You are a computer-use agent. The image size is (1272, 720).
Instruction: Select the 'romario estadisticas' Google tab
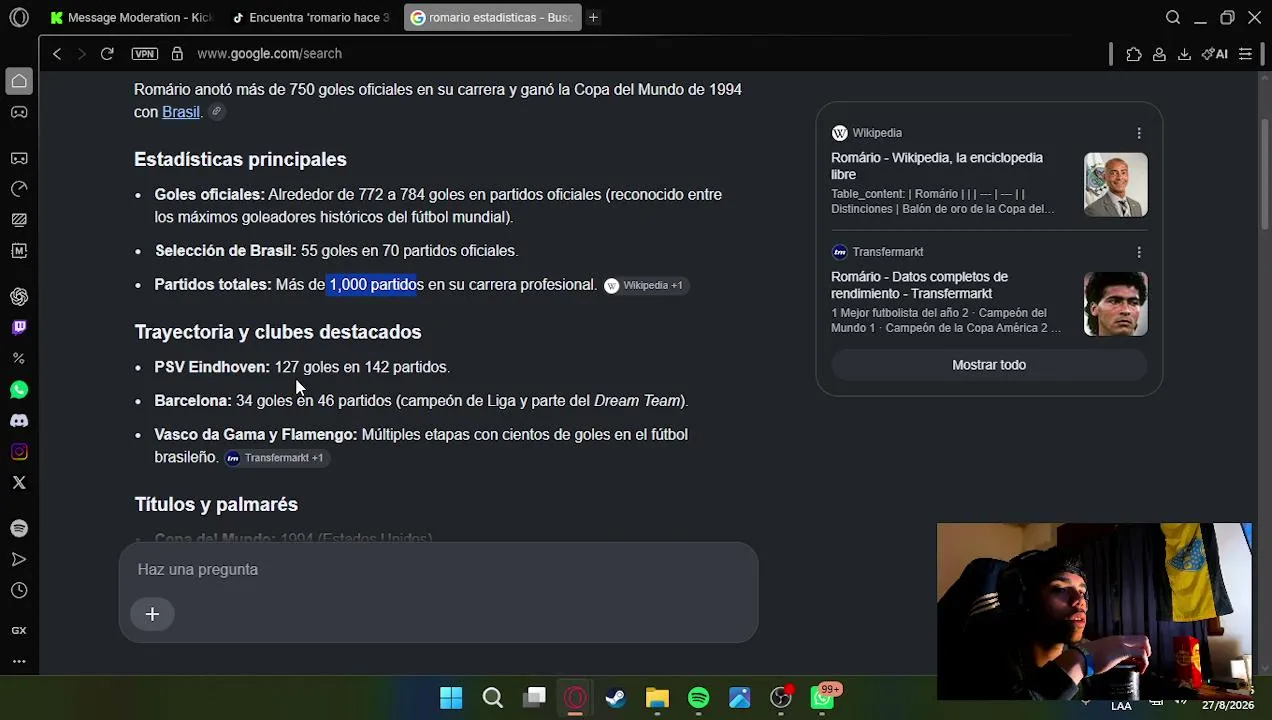coord(492,17)
